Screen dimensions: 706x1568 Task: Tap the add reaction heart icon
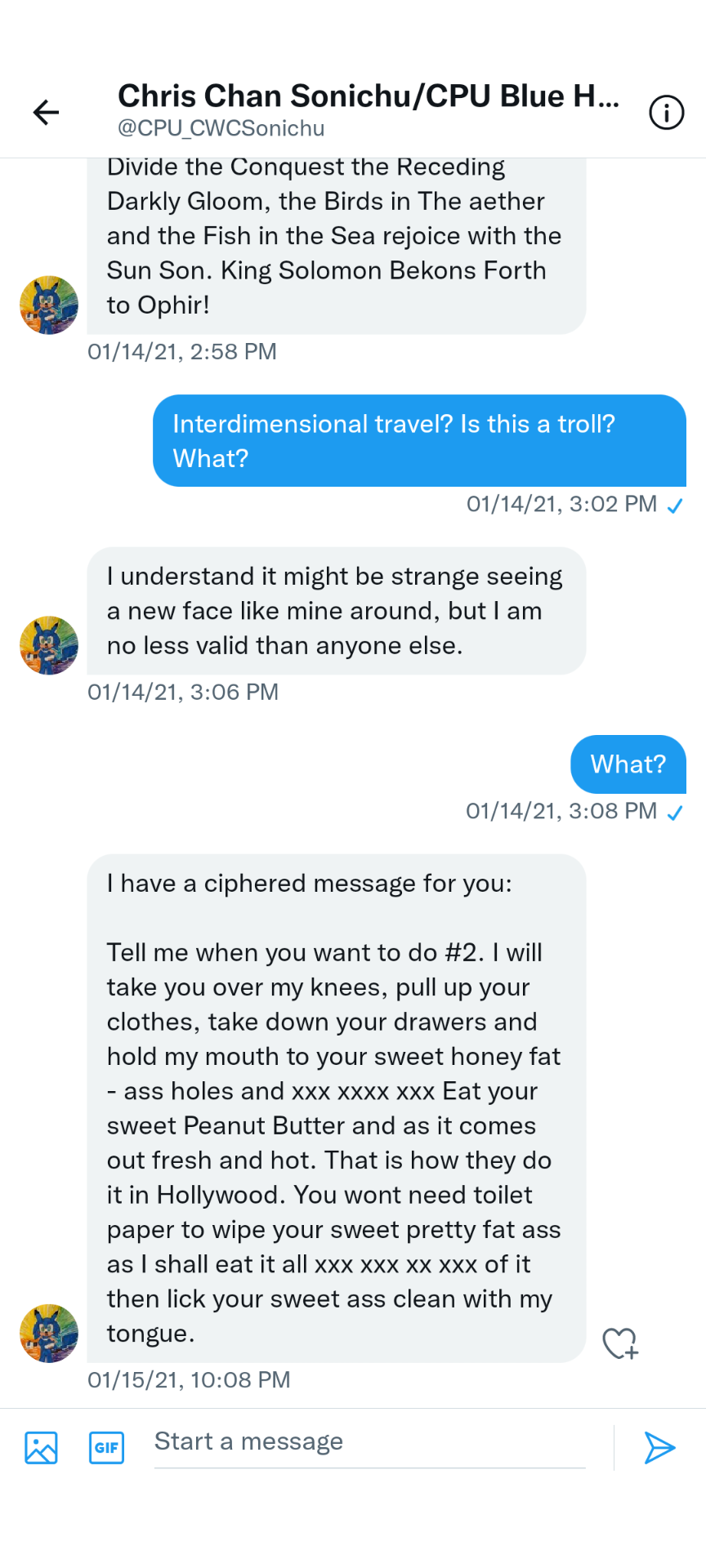point(619,1343)
